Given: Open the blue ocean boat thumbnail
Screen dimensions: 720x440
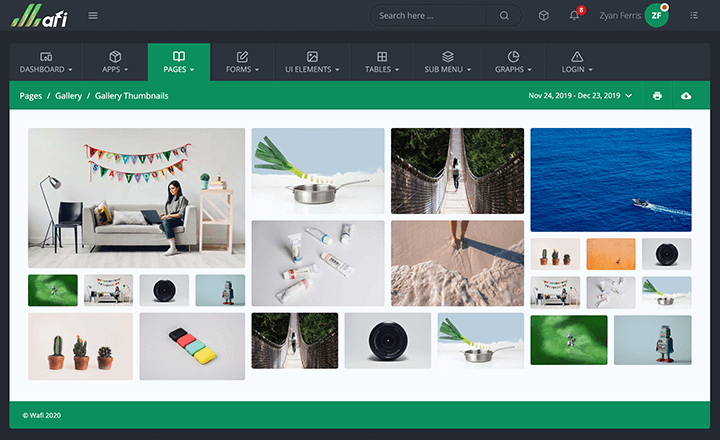Looking at the screenshot, I should [610, 180].
